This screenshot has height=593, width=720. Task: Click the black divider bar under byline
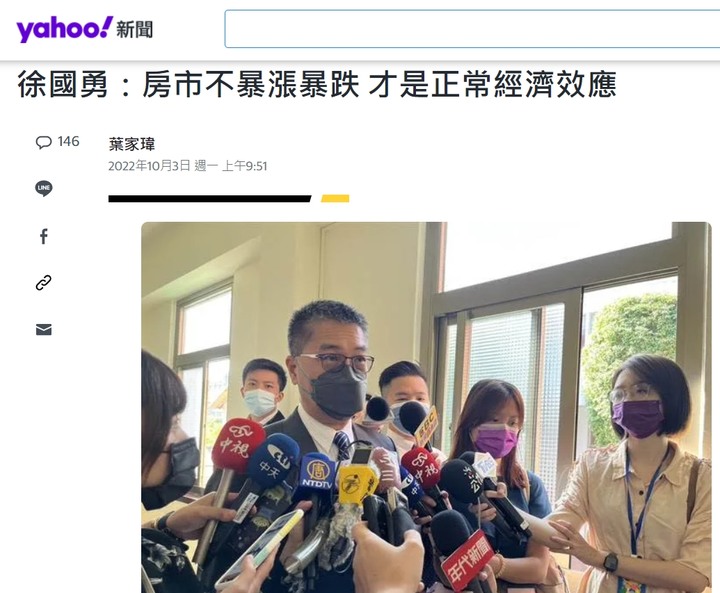click(210, 198)
